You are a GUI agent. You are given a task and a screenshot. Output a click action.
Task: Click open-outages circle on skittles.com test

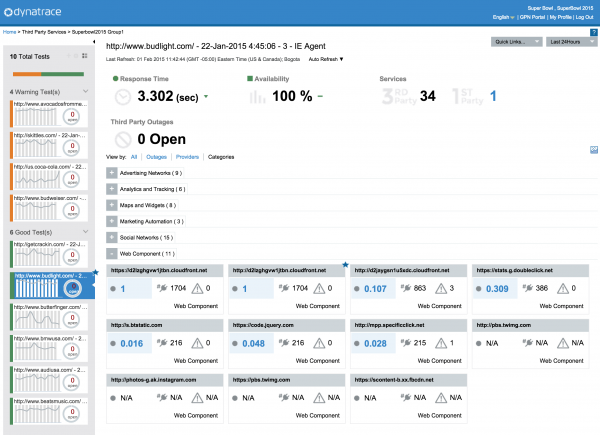click(72, 148)
